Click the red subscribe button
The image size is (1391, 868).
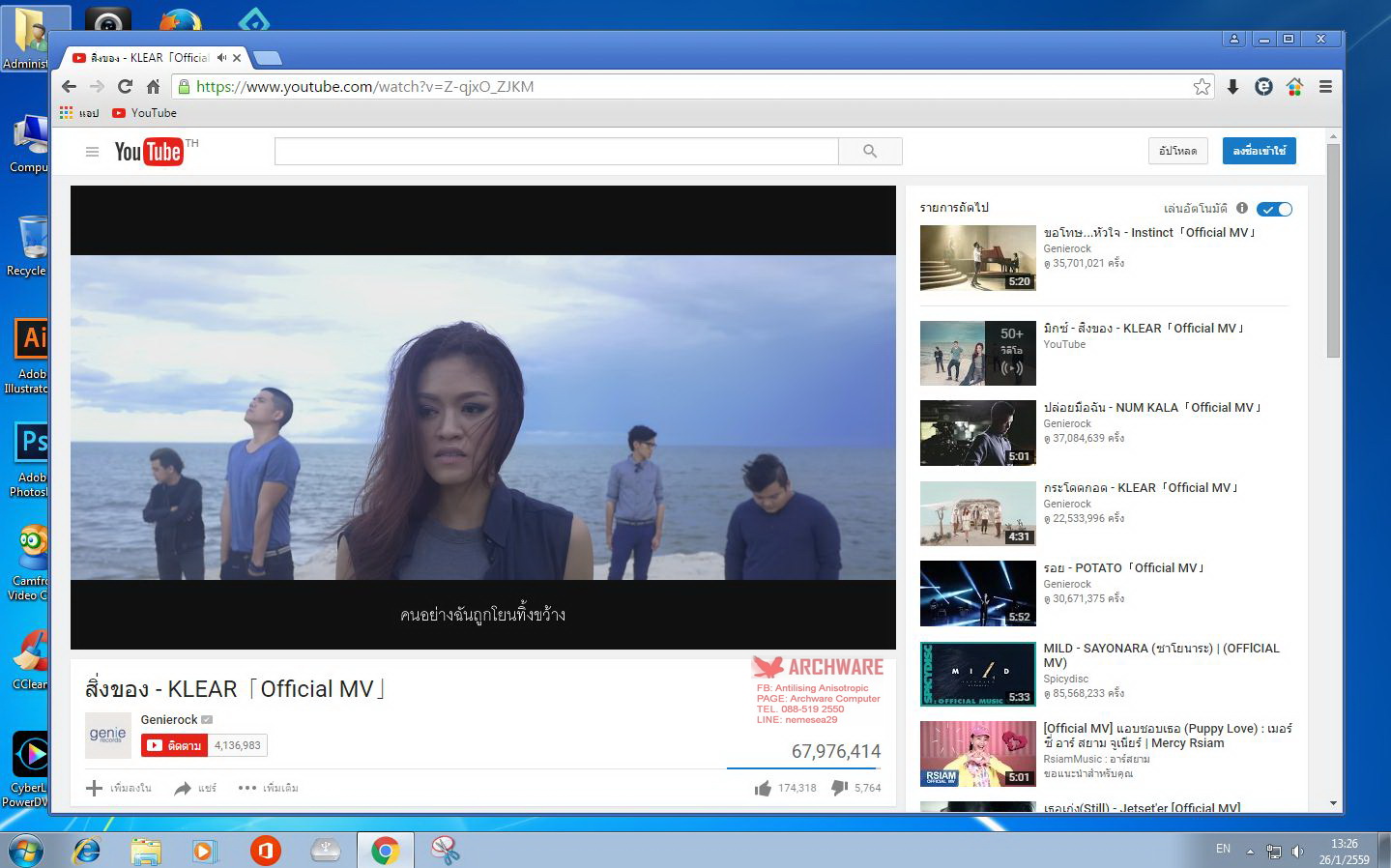click(174, 745)
